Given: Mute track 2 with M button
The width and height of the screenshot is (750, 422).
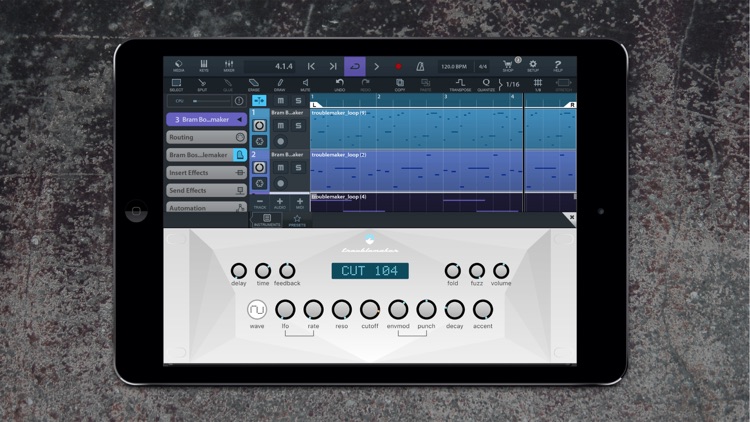Looking at the screenshot, I should (x=281, y=167).
